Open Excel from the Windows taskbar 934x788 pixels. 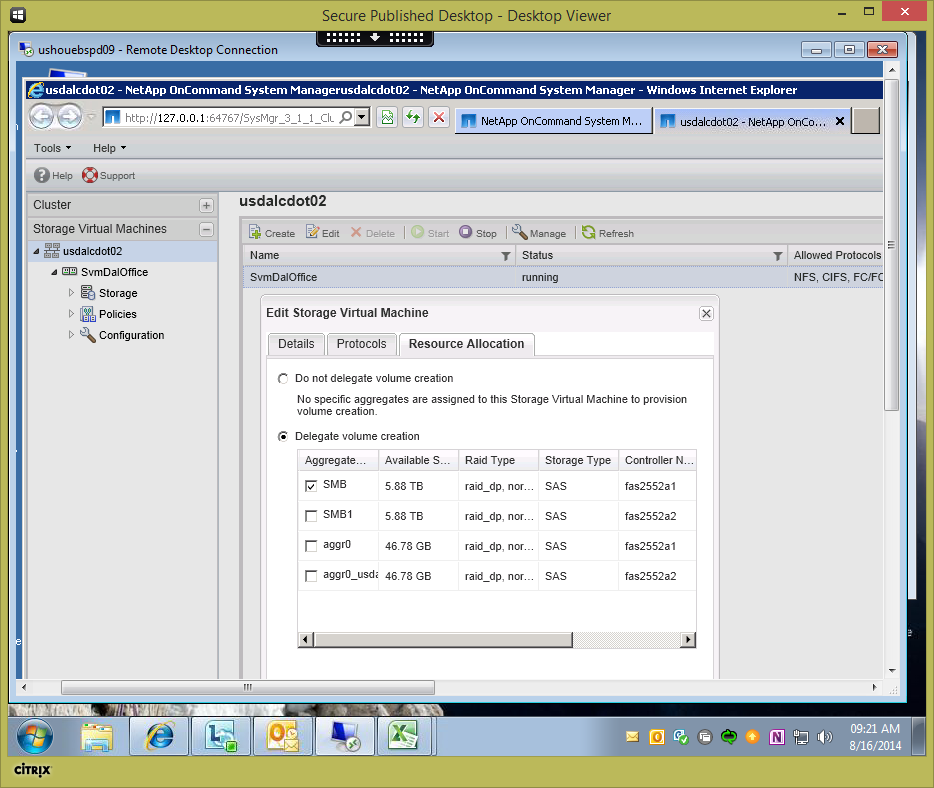402,737
